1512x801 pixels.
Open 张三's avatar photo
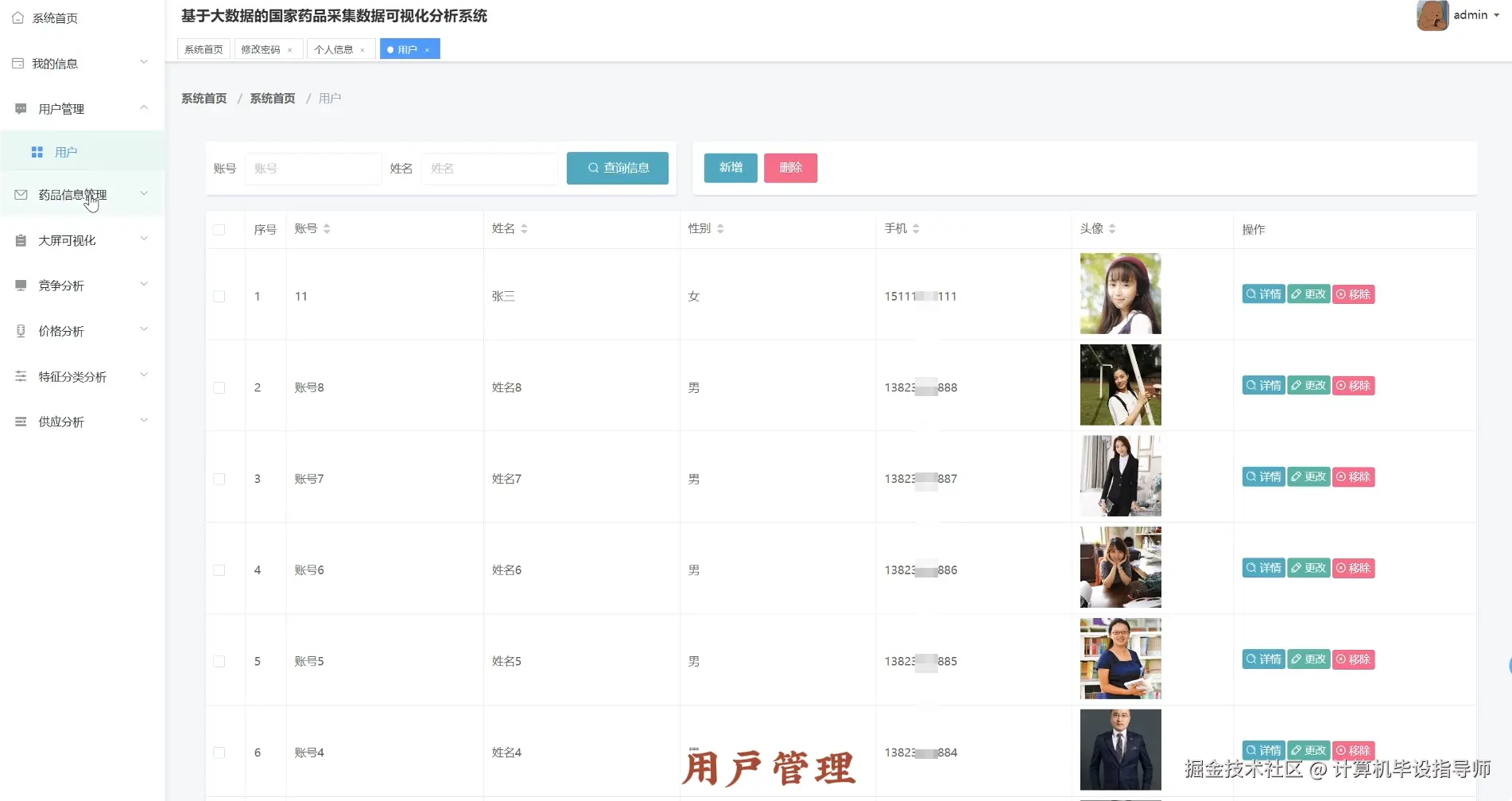pos(1120,294)
